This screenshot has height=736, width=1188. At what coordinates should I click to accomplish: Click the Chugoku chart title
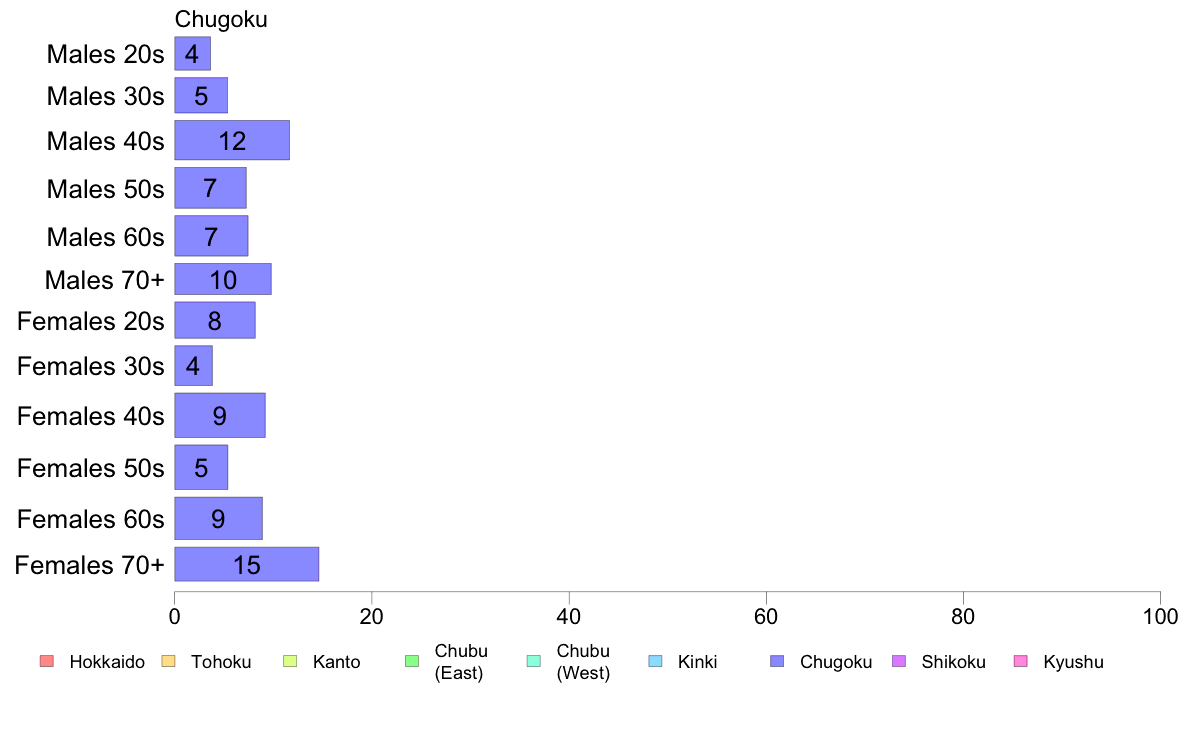(x=220, y=20)
